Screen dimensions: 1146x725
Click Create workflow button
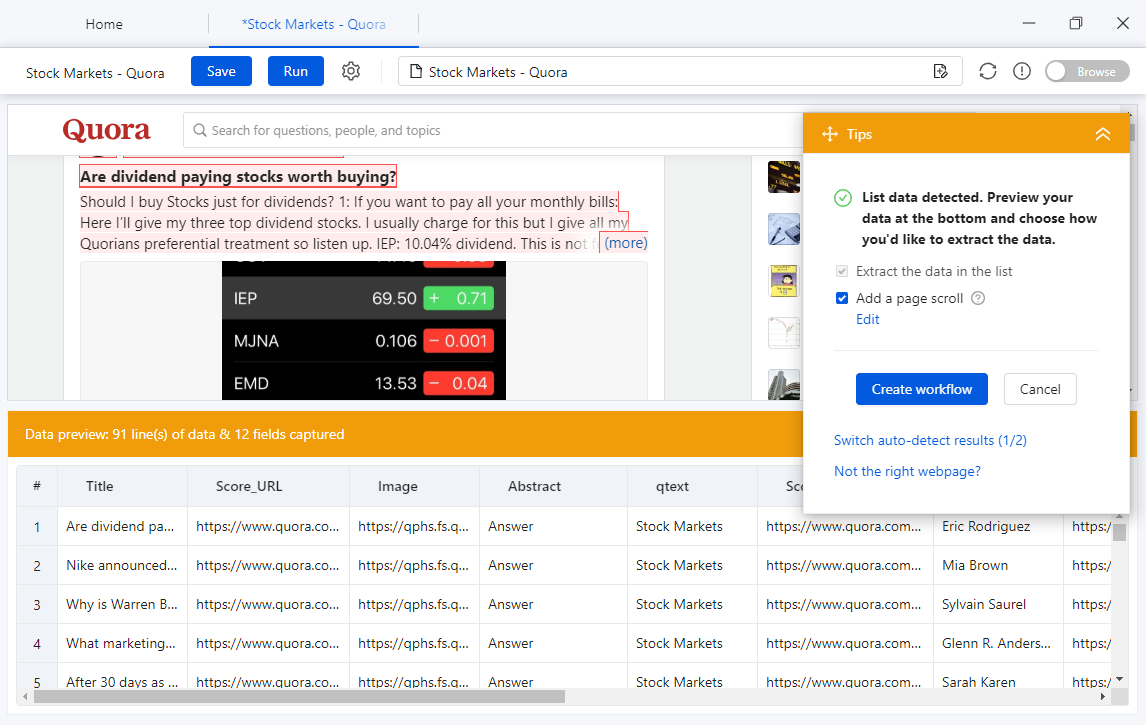click(x=922, y=389)
